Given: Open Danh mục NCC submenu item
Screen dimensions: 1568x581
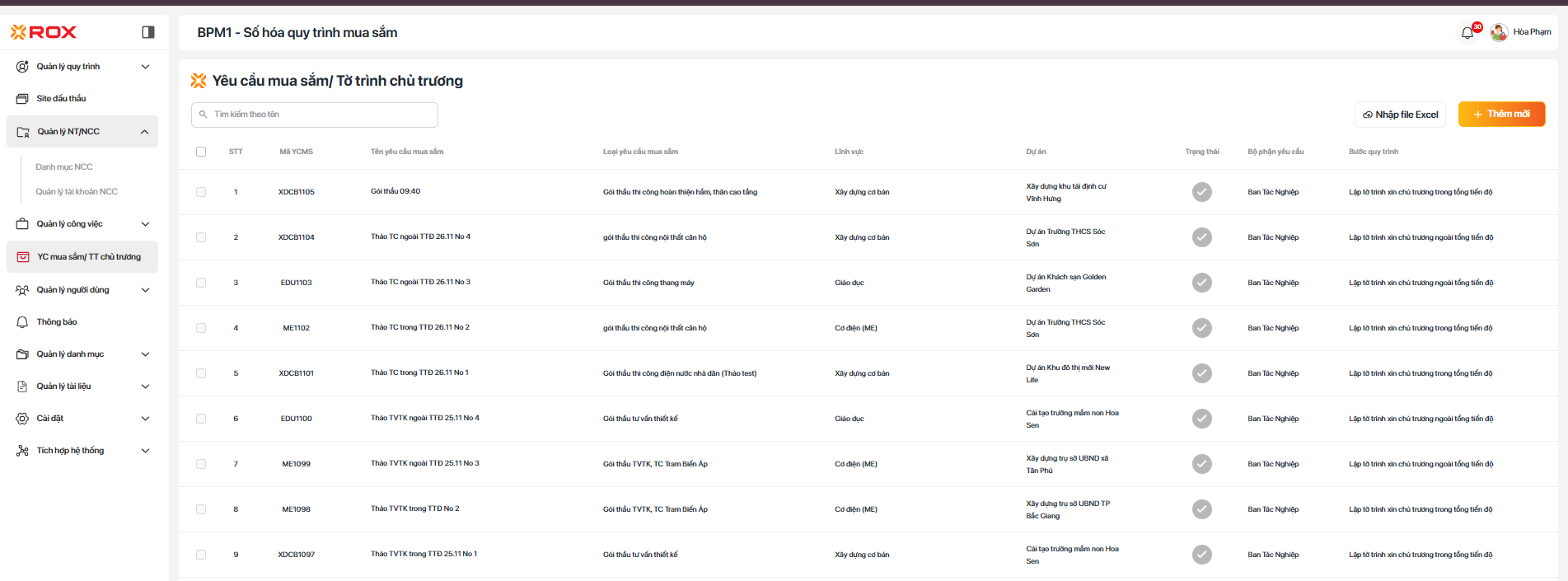Looking at the screenshot, I should [x=64, y=167].
